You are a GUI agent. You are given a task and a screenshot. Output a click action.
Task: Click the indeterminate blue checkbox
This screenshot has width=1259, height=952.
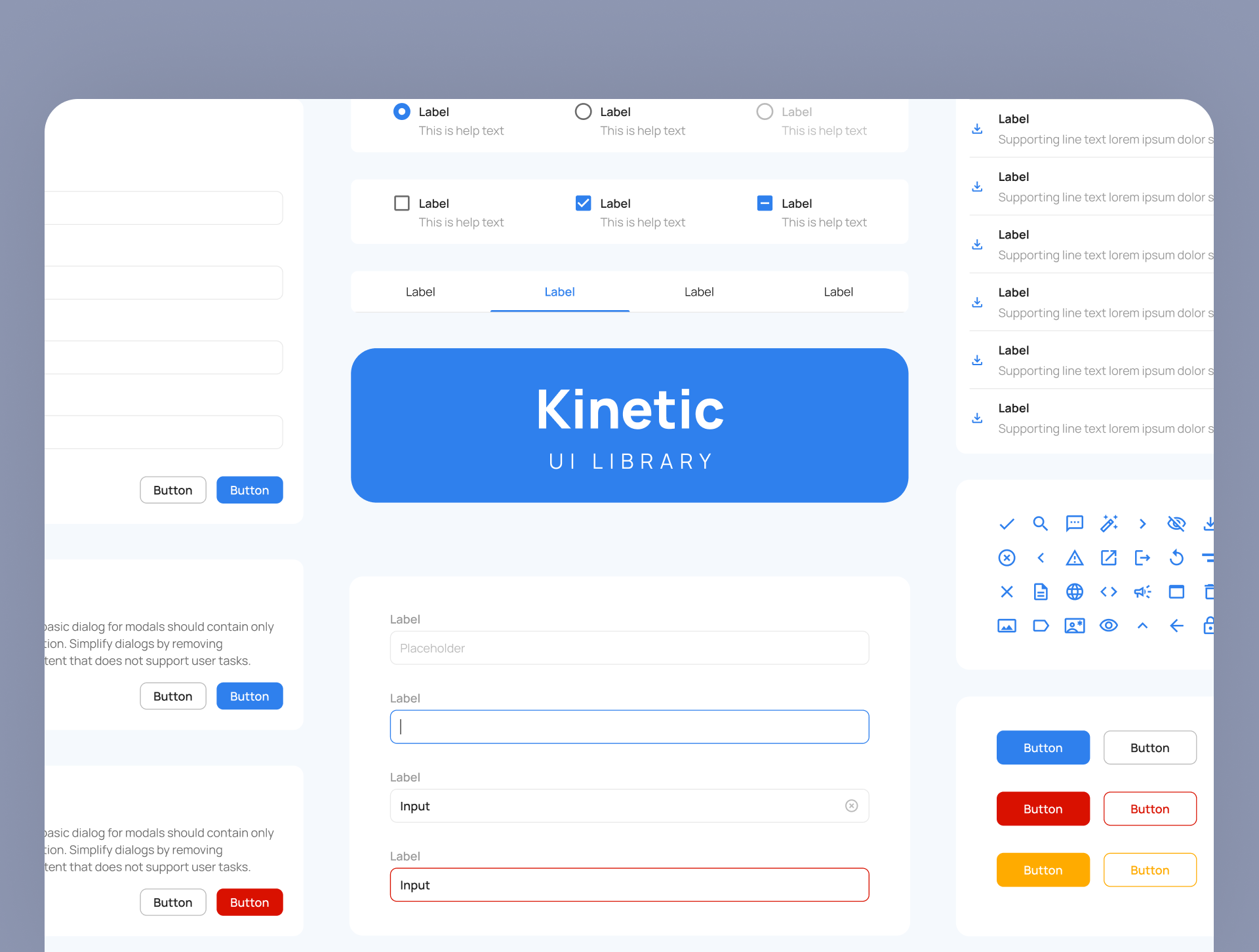(765, 203)
